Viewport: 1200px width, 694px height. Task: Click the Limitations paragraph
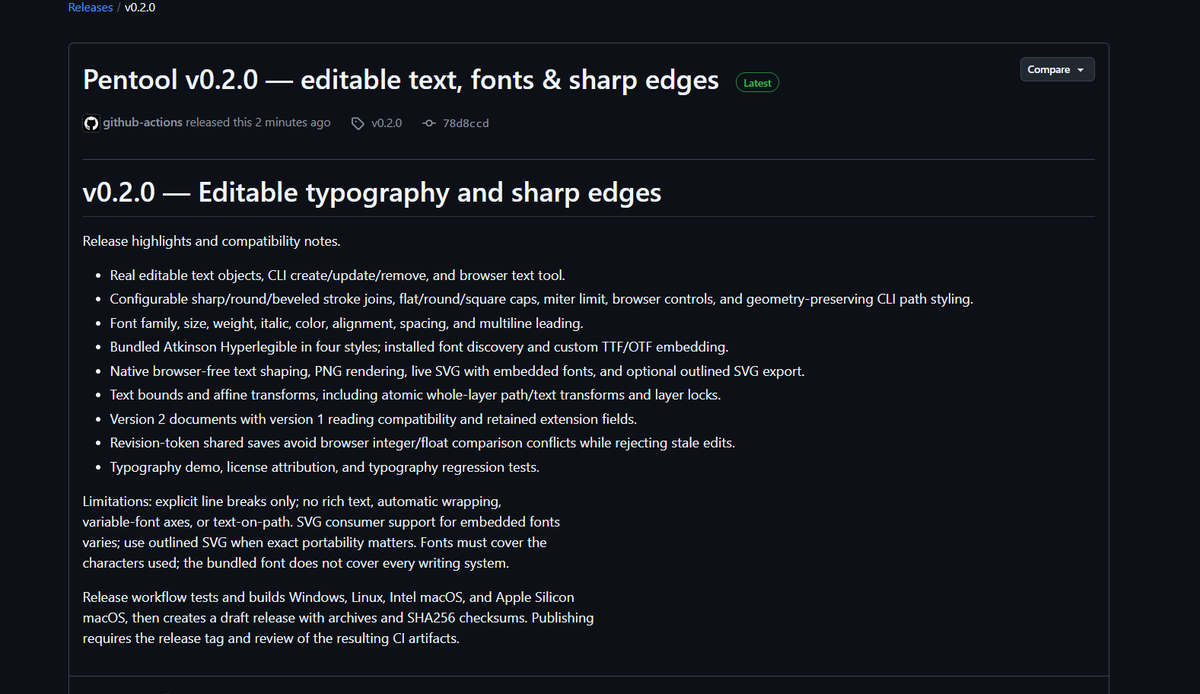[321, 531]
